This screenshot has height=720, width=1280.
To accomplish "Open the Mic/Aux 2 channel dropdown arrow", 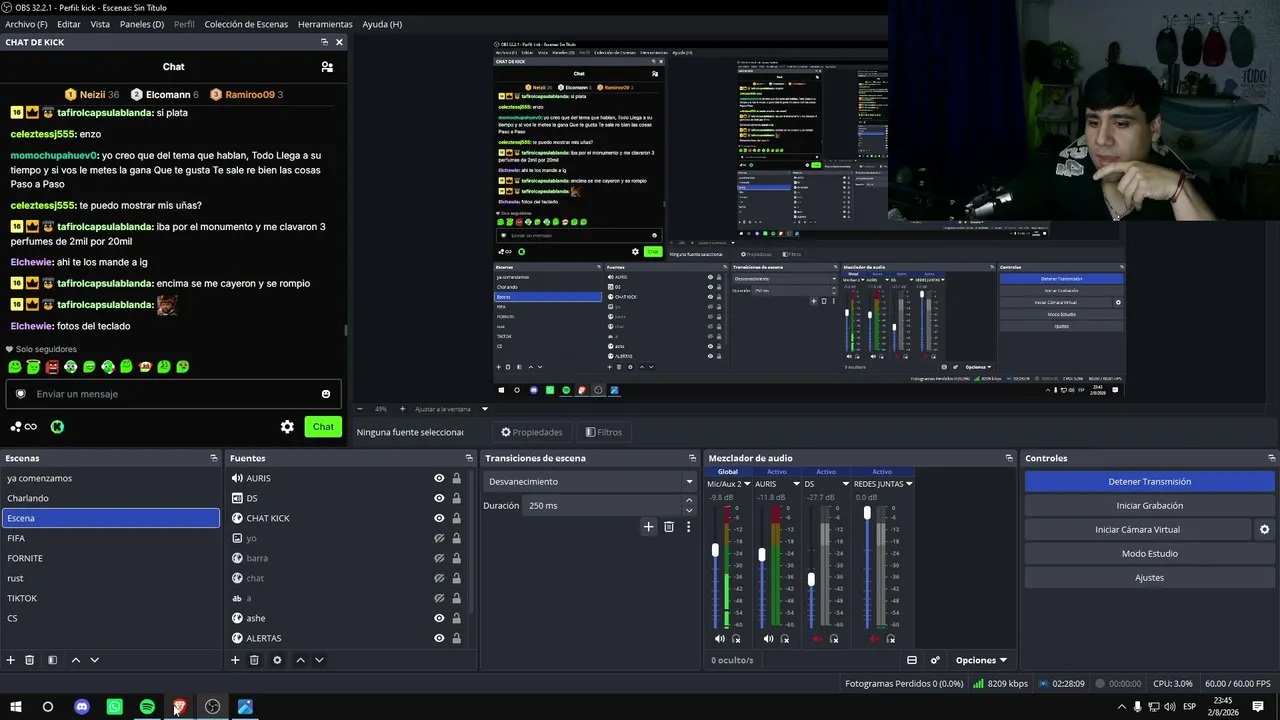I will [747, 484].
